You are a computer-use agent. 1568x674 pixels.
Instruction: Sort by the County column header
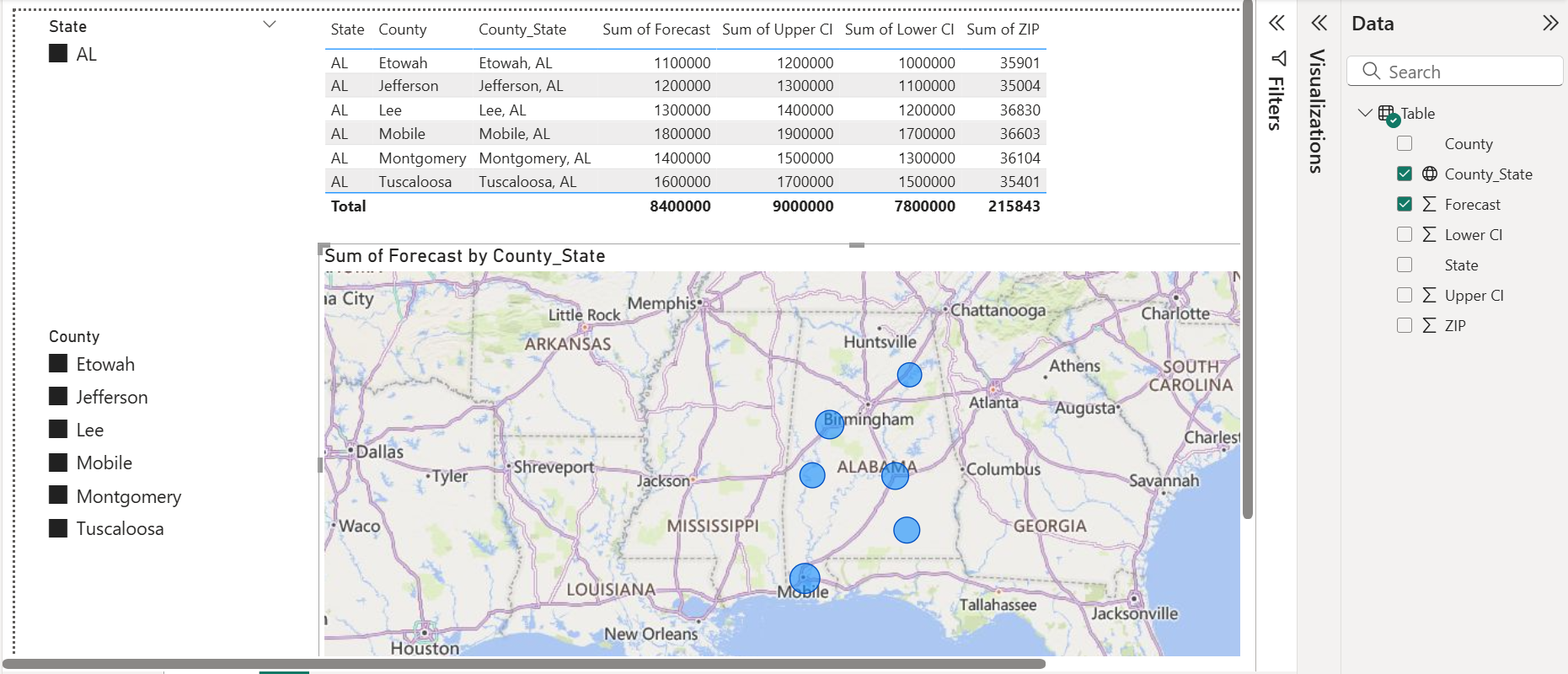pyautogui.click(x=403, y=29)
